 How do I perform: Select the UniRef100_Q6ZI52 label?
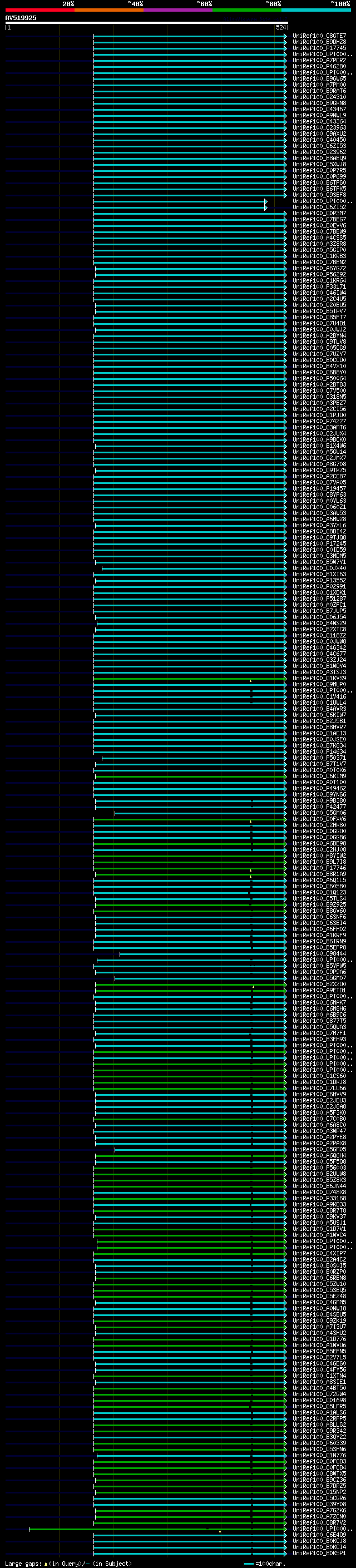pos(319,207)
